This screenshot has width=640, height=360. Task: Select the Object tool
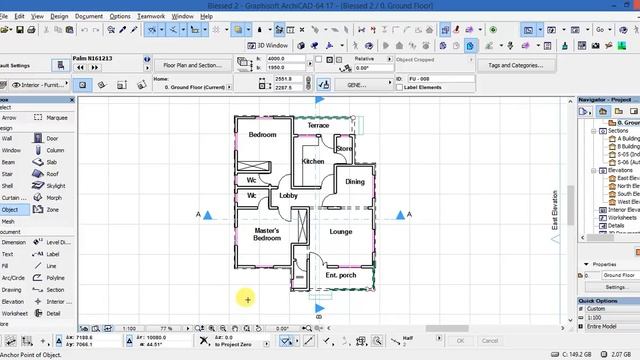[x=14, y=209]
